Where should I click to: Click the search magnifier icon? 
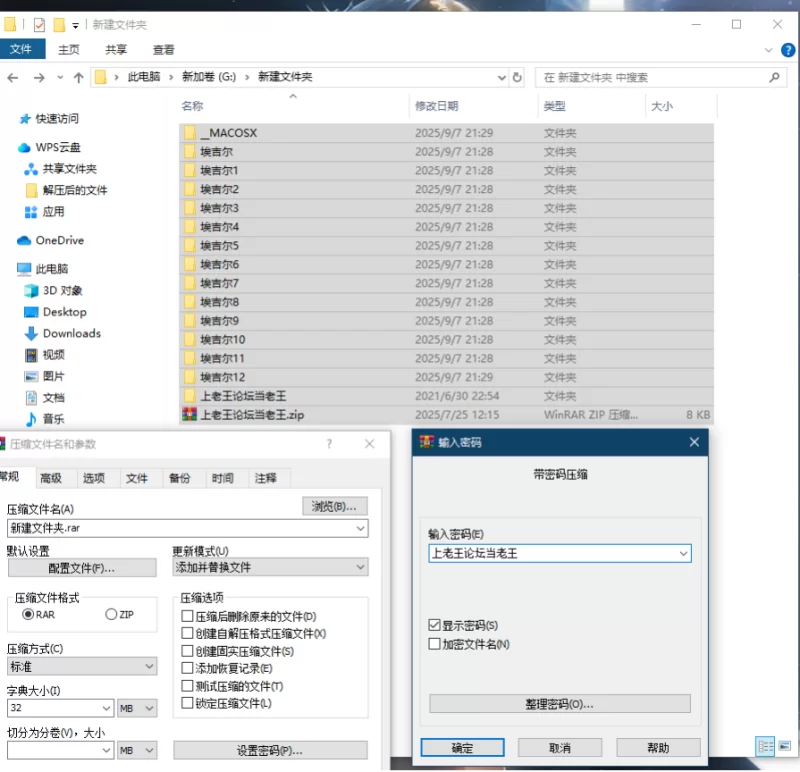pos(774,77)
